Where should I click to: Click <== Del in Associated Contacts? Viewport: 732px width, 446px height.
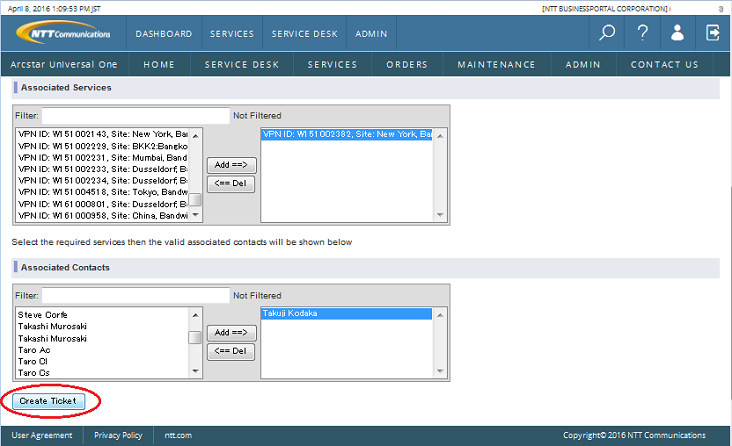231,352
